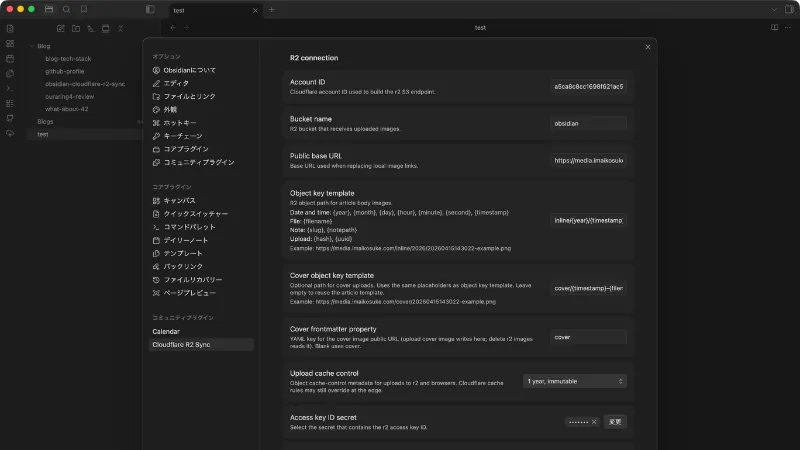Screen dimensions: 800x450
Task: Click the cloud sync ribbon icon
Action: (10, 133)
